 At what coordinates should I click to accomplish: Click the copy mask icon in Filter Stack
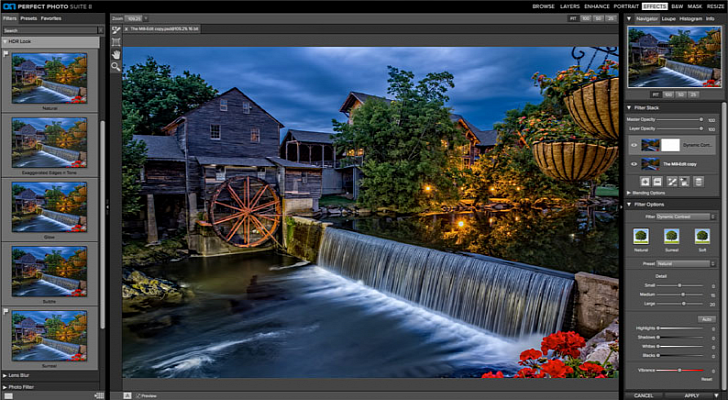click(x=684, y=181)
